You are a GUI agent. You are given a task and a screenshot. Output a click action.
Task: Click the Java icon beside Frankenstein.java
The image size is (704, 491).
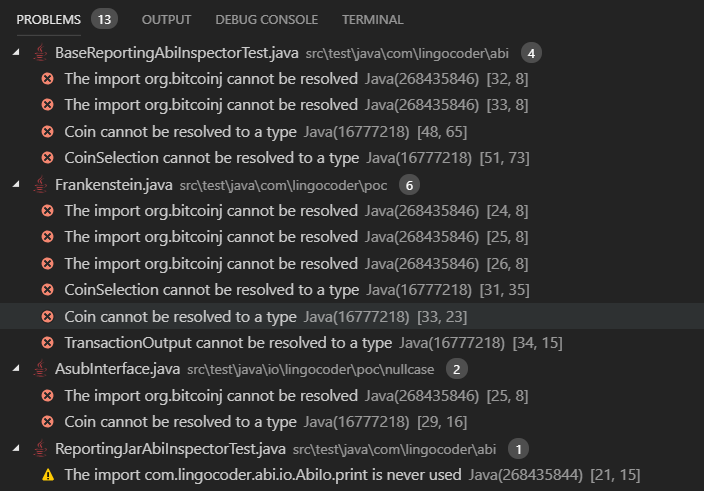[x=40, y=185]
